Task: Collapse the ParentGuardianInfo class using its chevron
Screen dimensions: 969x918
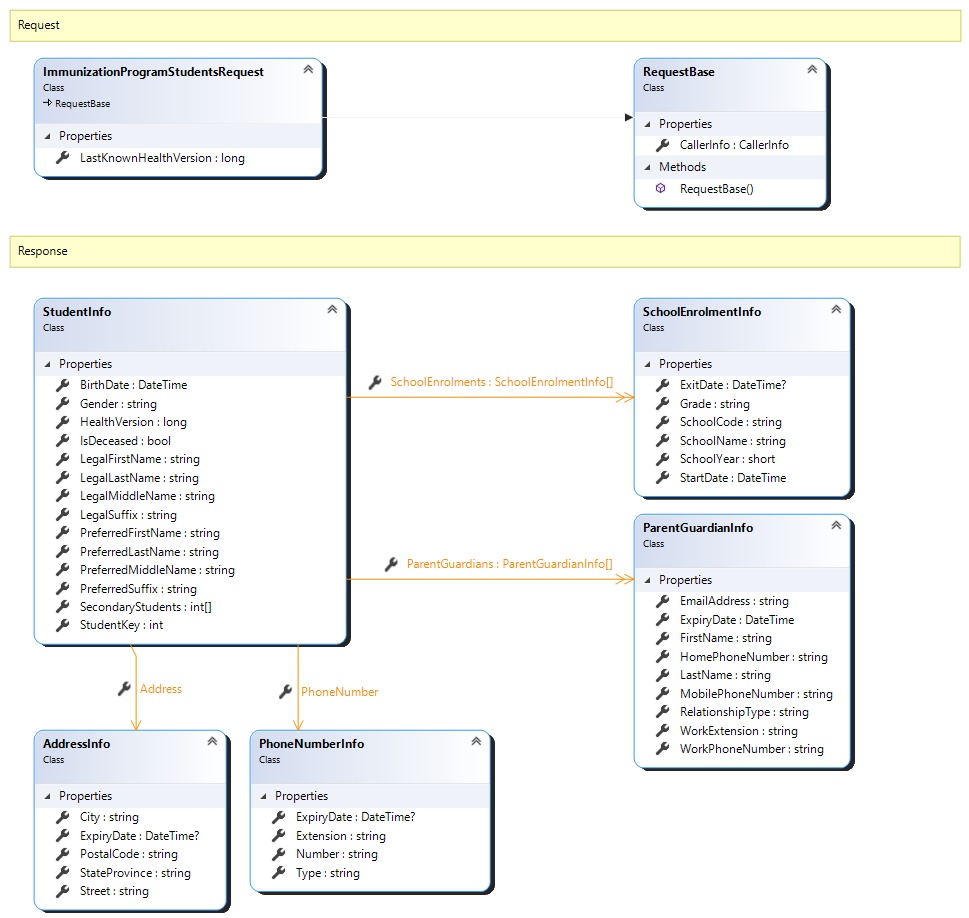Action: point(836,526)
